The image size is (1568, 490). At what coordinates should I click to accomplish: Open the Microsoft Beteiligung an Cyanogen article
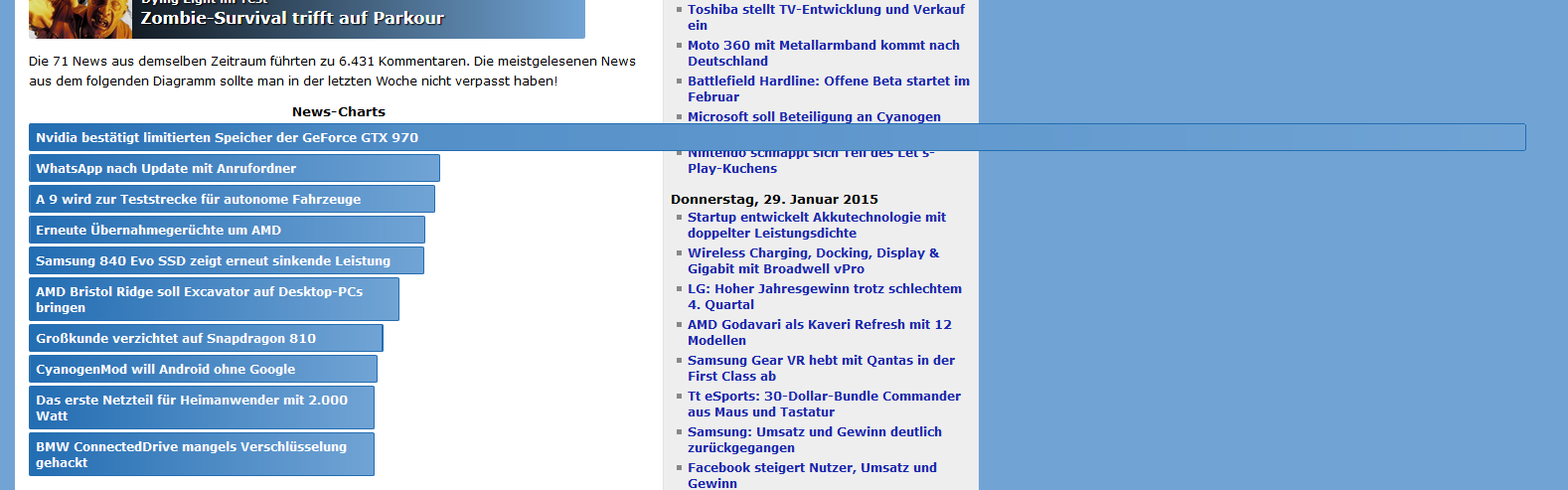(814, 116)
